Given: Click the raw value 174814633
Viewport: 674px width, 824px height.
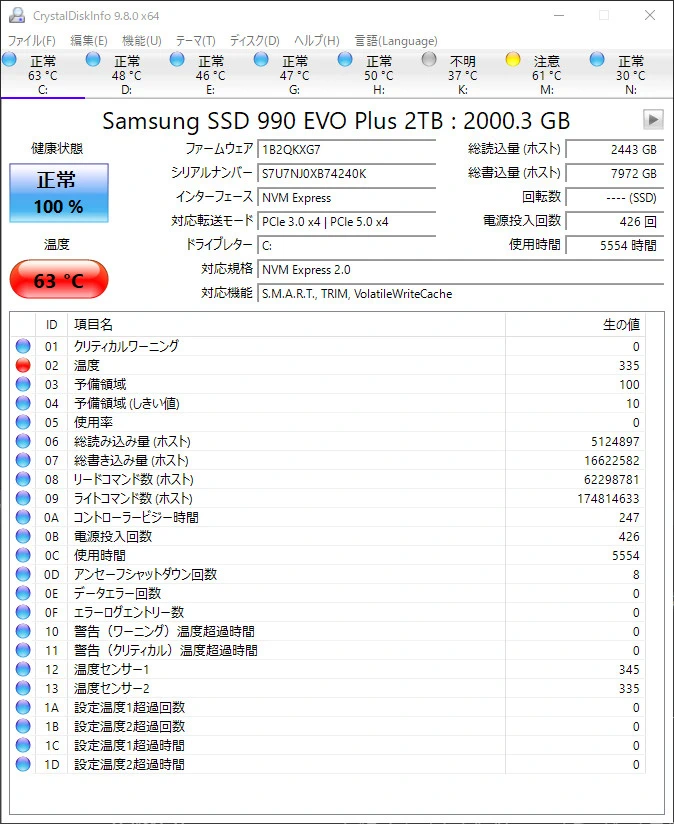Looking at the screenshot, I should (x=608, y=498).
